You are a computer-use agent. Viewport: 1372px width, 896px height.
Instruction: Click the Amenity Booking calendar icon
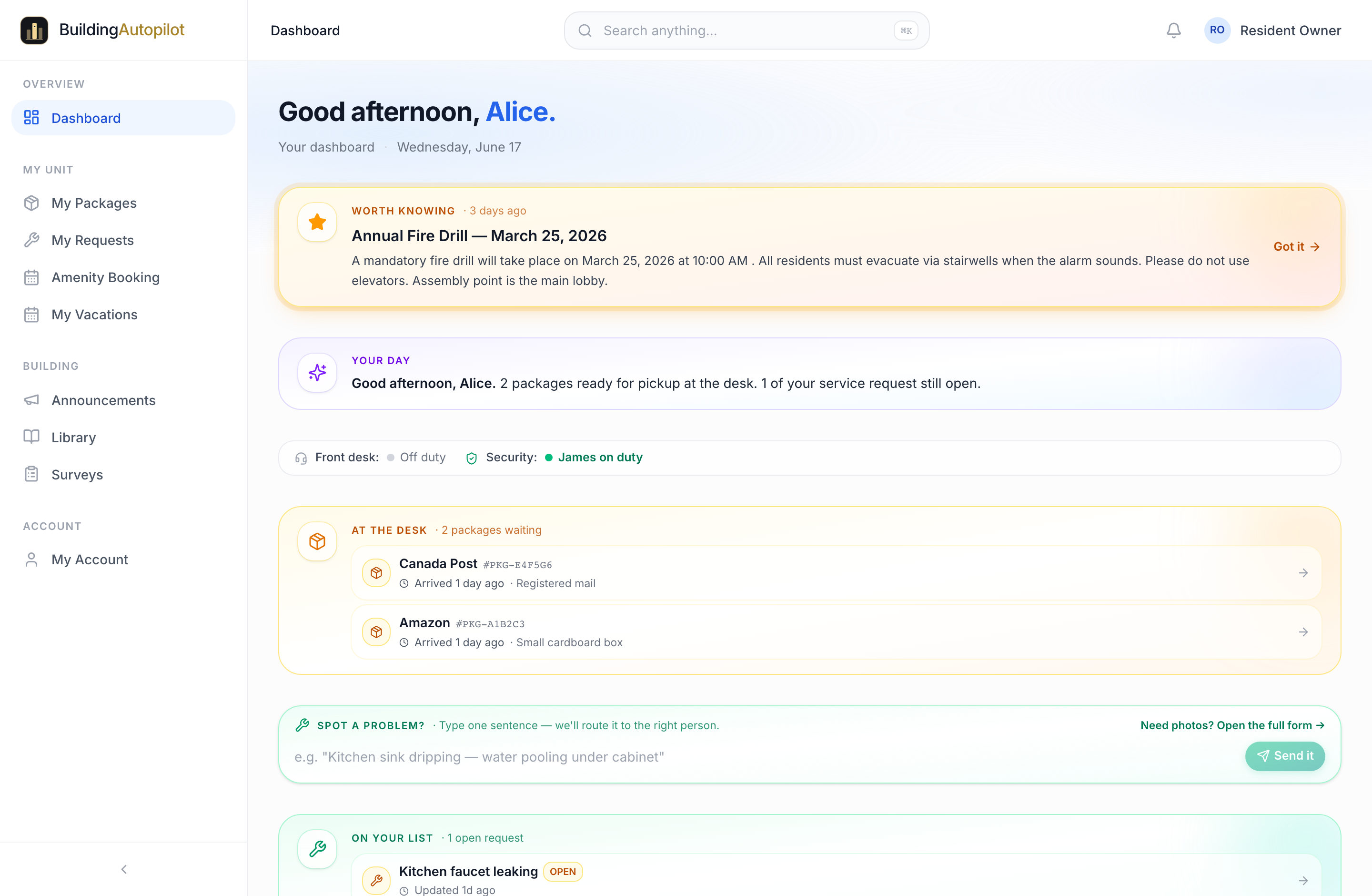click(x=31, y=277)
